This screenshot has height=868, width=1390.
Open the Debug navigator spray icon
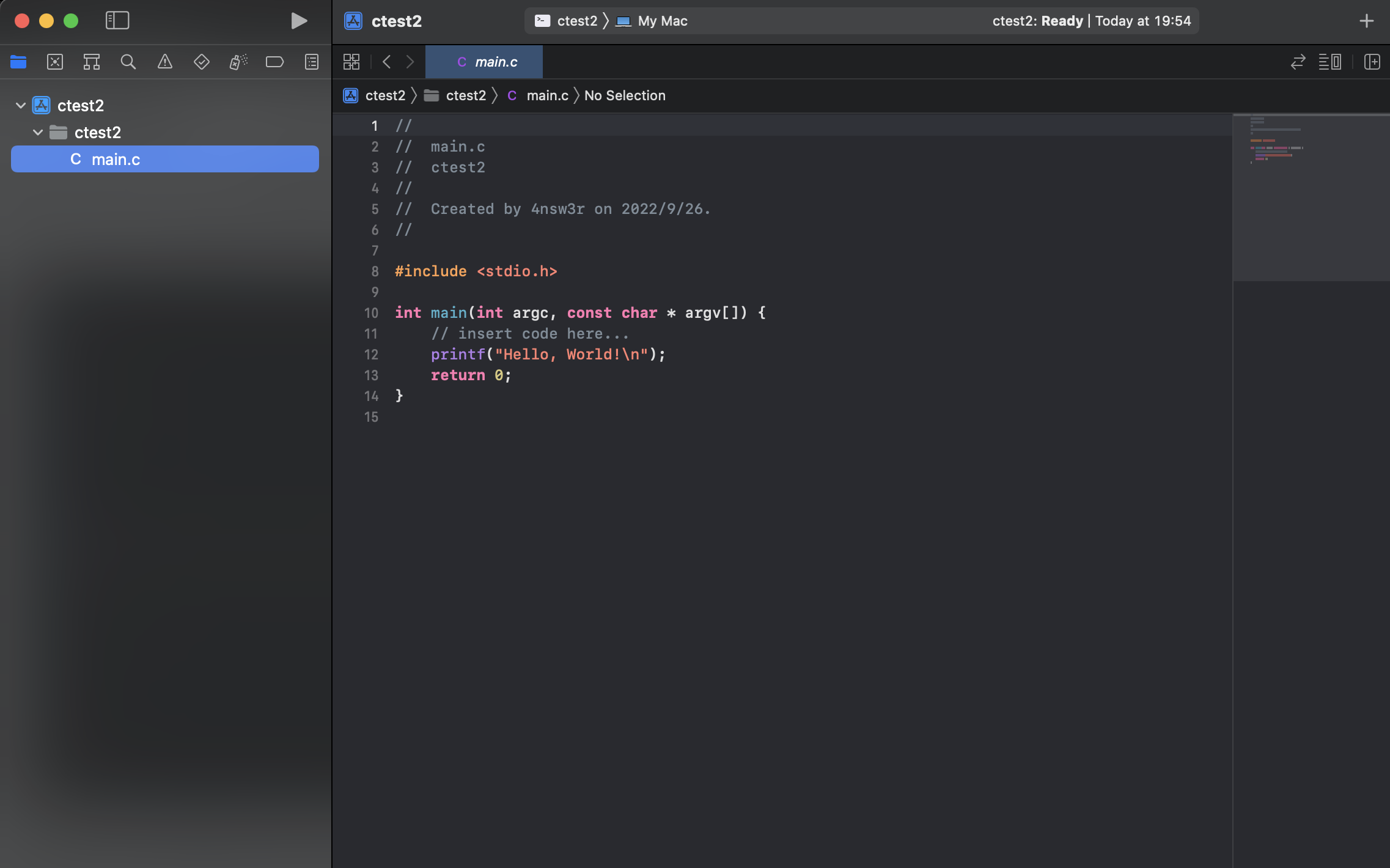pos(238,62)
